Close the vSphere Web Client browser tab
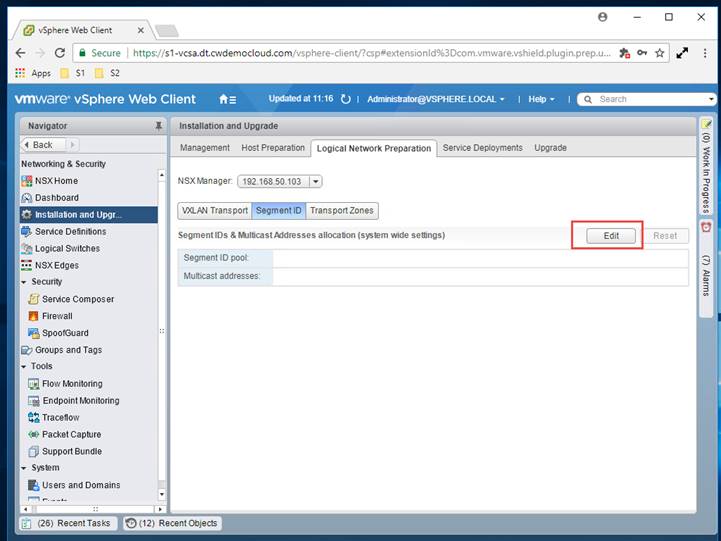This screenshot has height=541, width=721. (x=141, y=30)
